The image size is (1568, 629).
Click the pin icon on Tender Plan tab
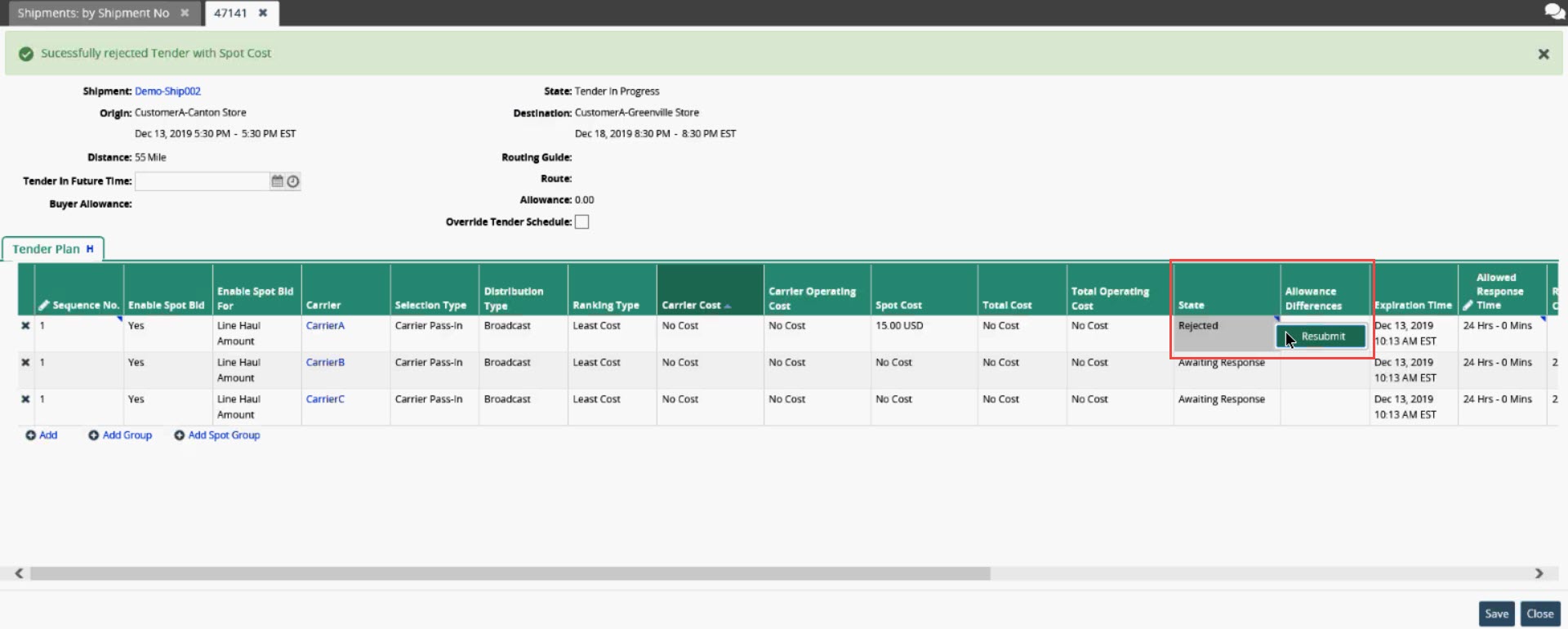[x=90, y=249]
